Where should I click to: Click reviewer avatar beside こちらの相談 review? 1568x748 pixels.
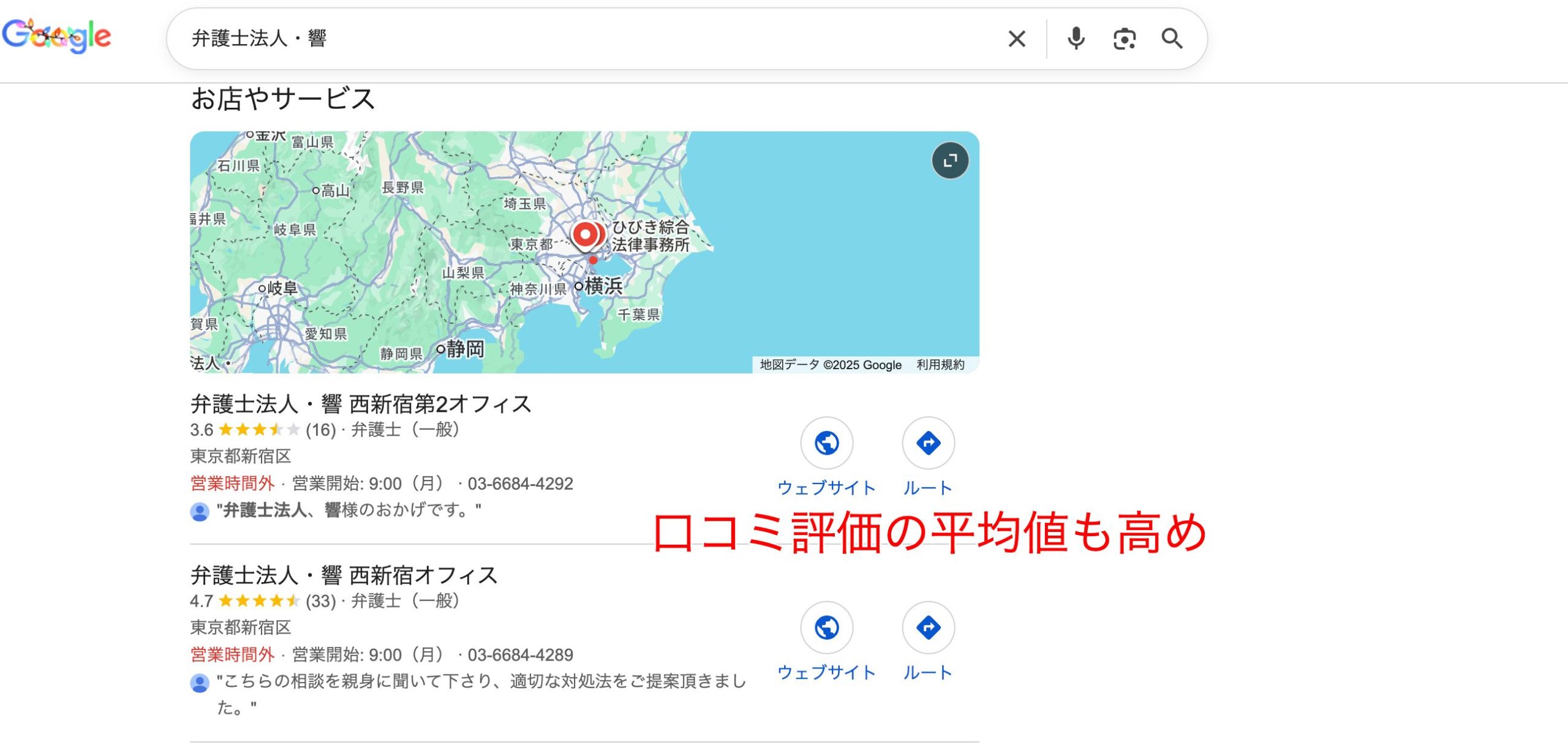click(x=199, y=683)
